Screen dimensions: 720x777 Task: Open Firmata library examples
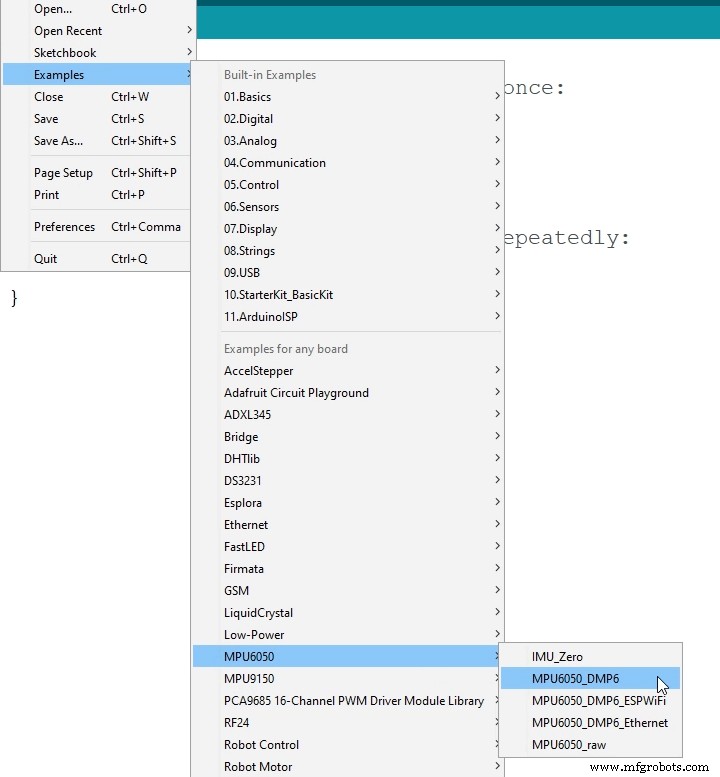pos(348,568)
